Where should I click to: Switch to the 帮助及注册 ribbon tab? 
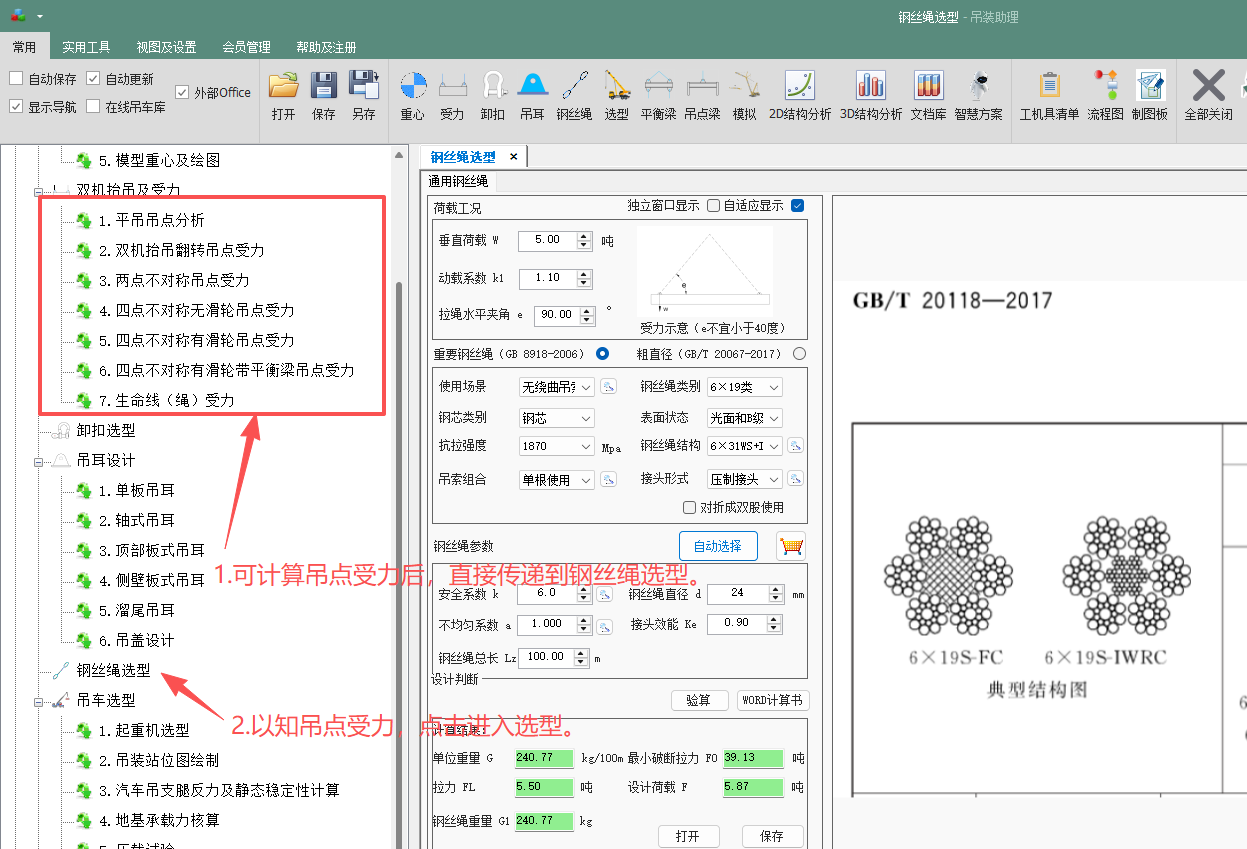pos(326,47)
